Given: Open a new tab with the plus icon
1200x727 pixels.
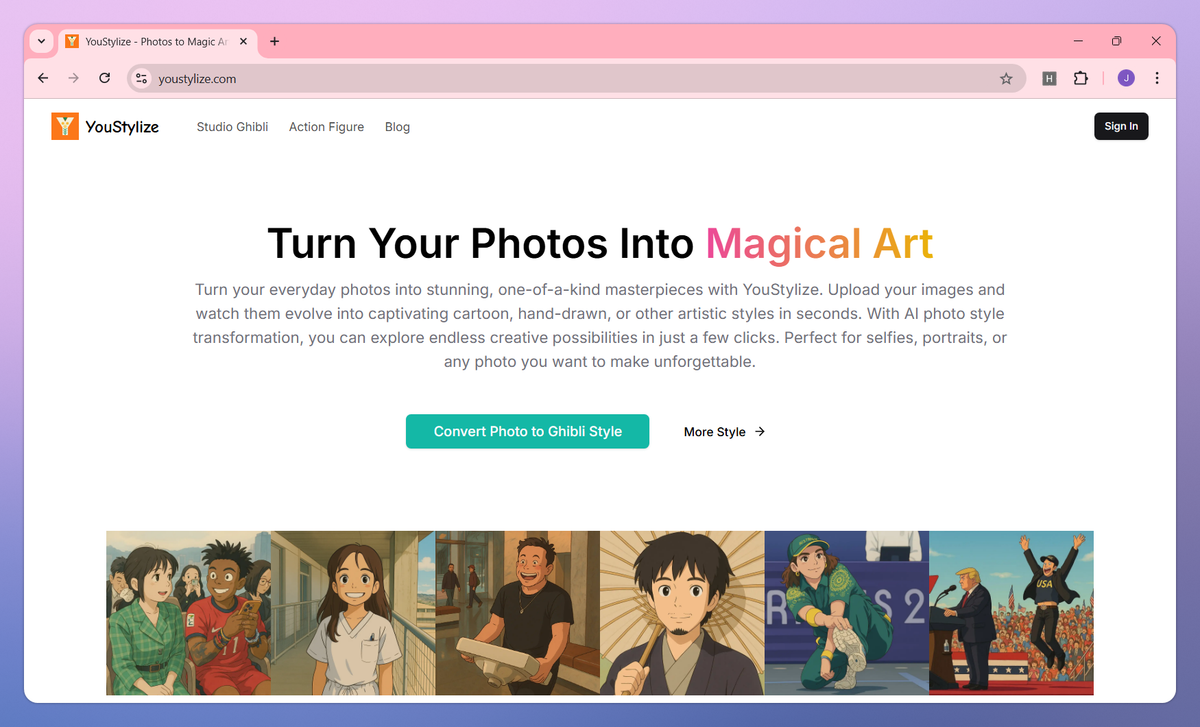Looking at the screenshot, I should coord(274,41).
